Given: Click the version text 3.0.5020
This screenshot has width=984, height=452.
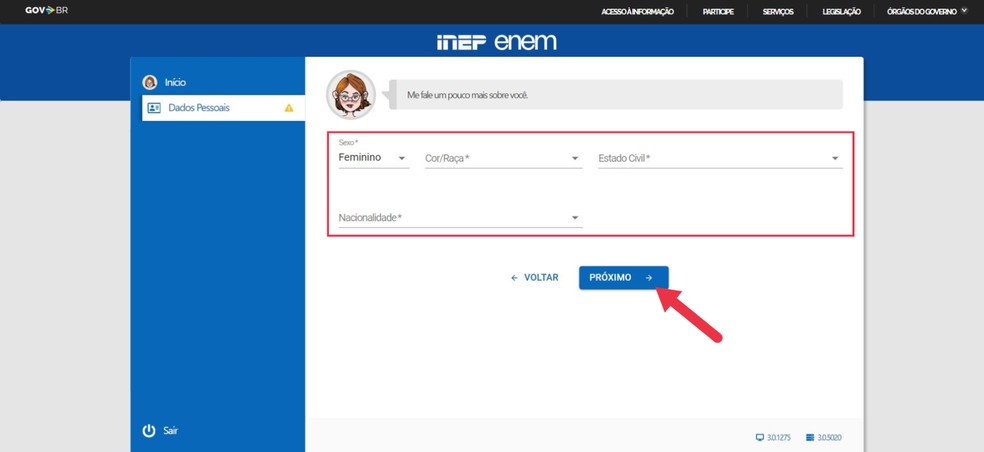Looking at the screenshot, I should [829, 438].
